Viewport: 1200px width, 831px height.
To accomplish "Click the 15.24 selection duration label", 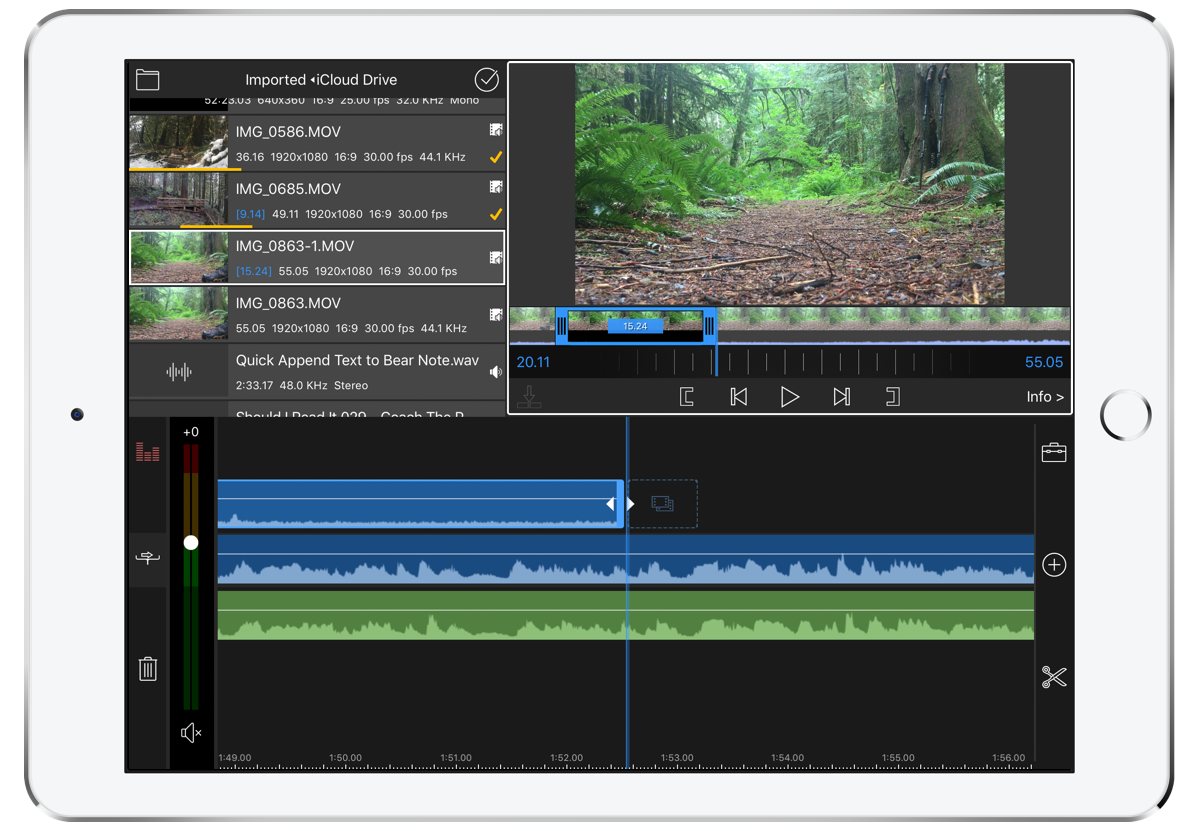I will pyautogui.click(x=635, y=326).
